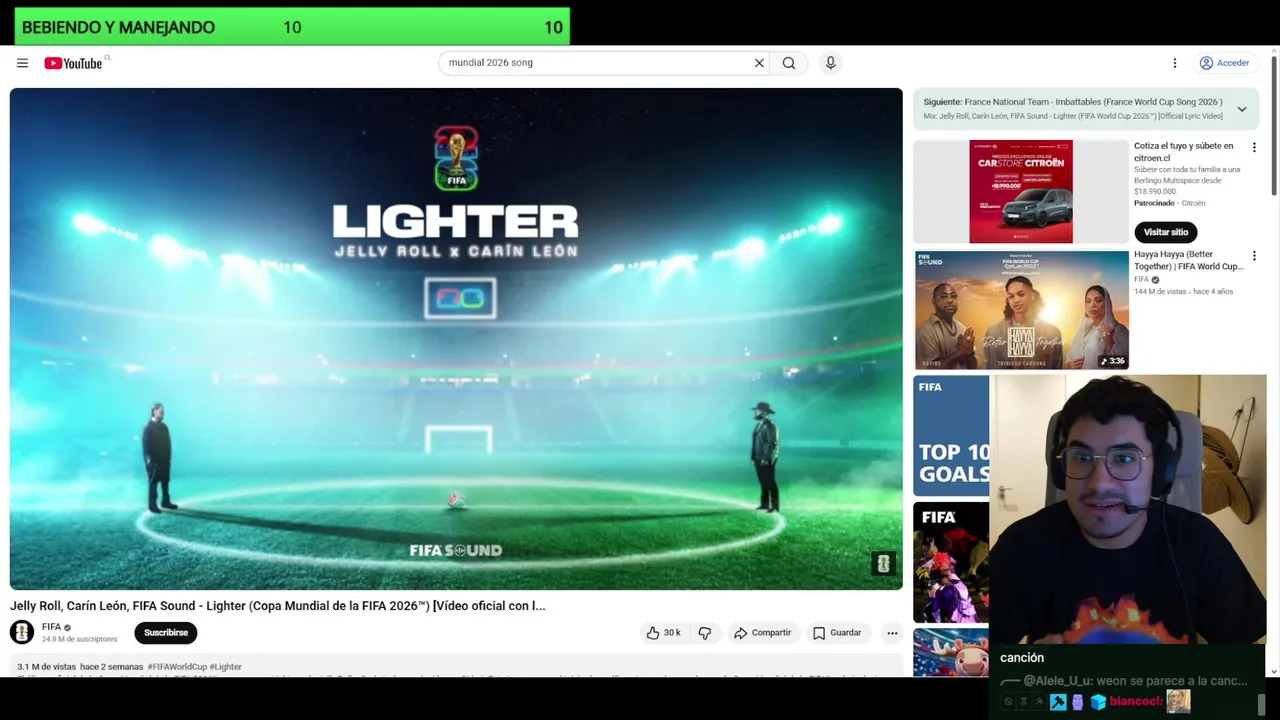The width and height of the screenshot is (1280, 720).
Task: Click the magnifier search button
Action: 789,63
